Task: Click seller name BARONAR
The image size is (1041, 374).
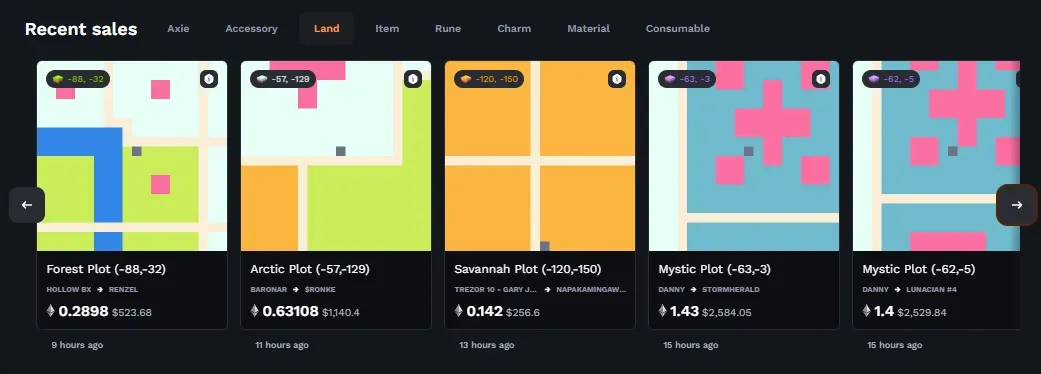Action: click(269, 290)
